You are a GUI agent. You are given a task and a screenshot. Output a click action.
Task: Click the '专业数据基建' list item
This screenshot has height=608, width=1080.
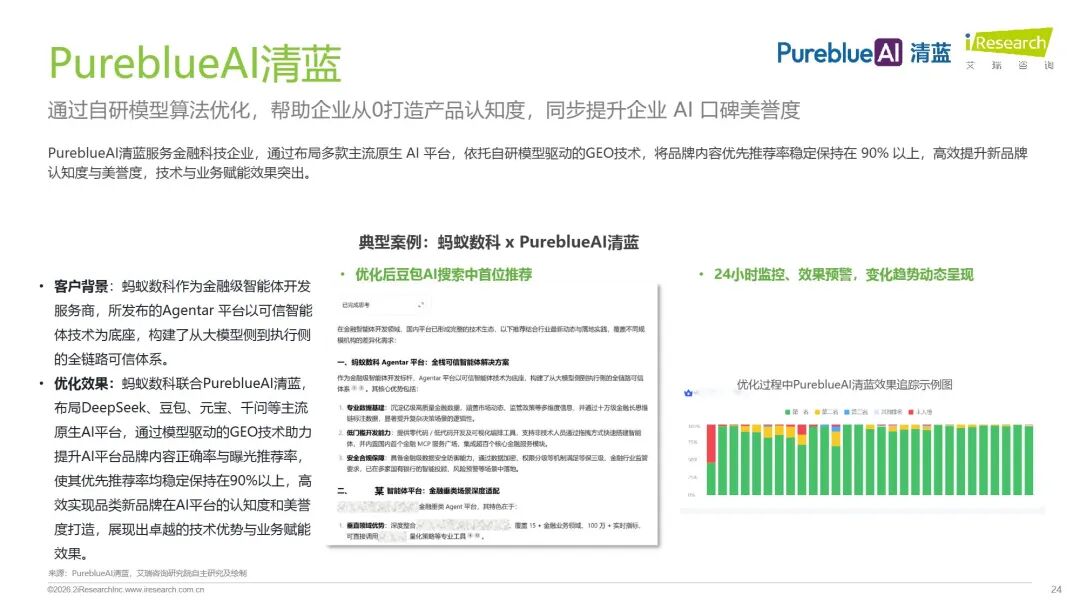pos(497,413)
